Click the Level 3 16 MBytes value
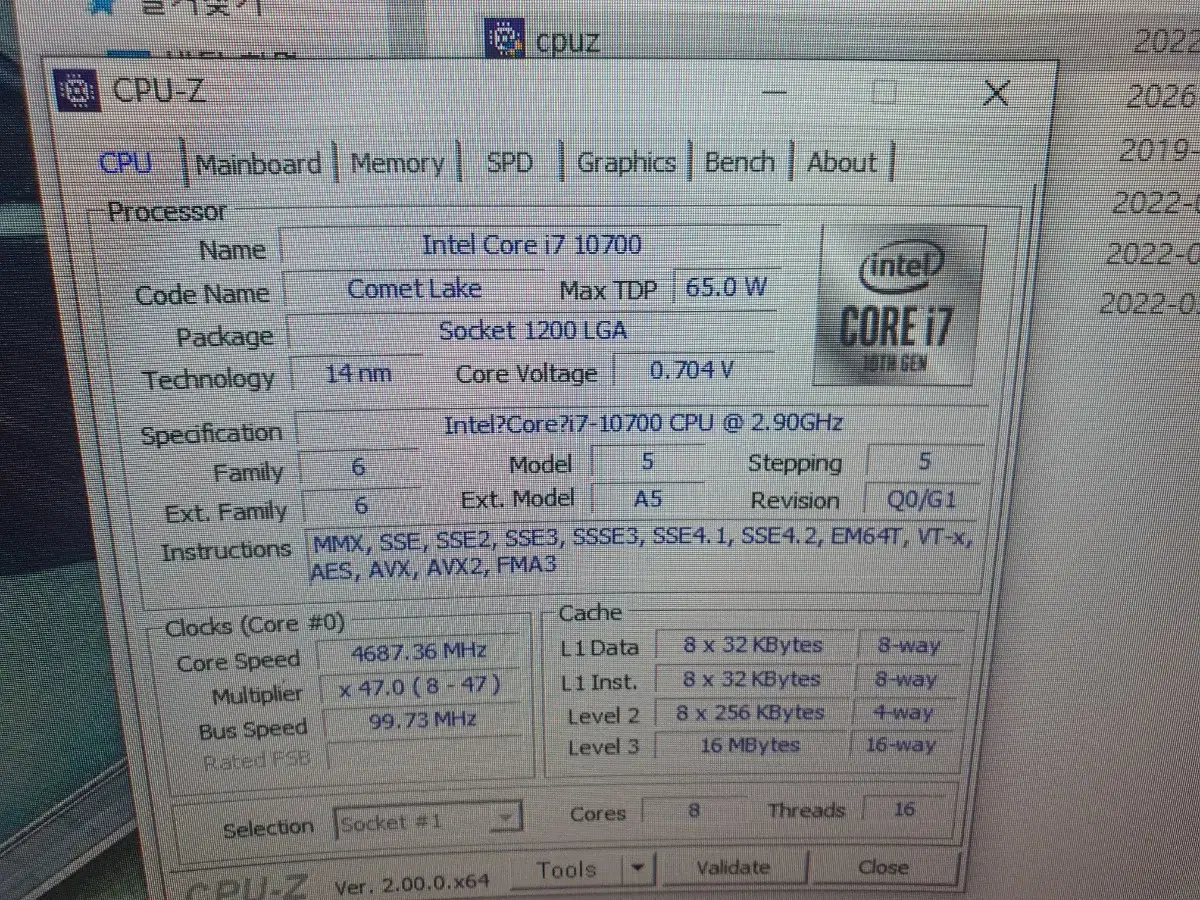Viewport: 1200px width, 900px height. point(750,746)
